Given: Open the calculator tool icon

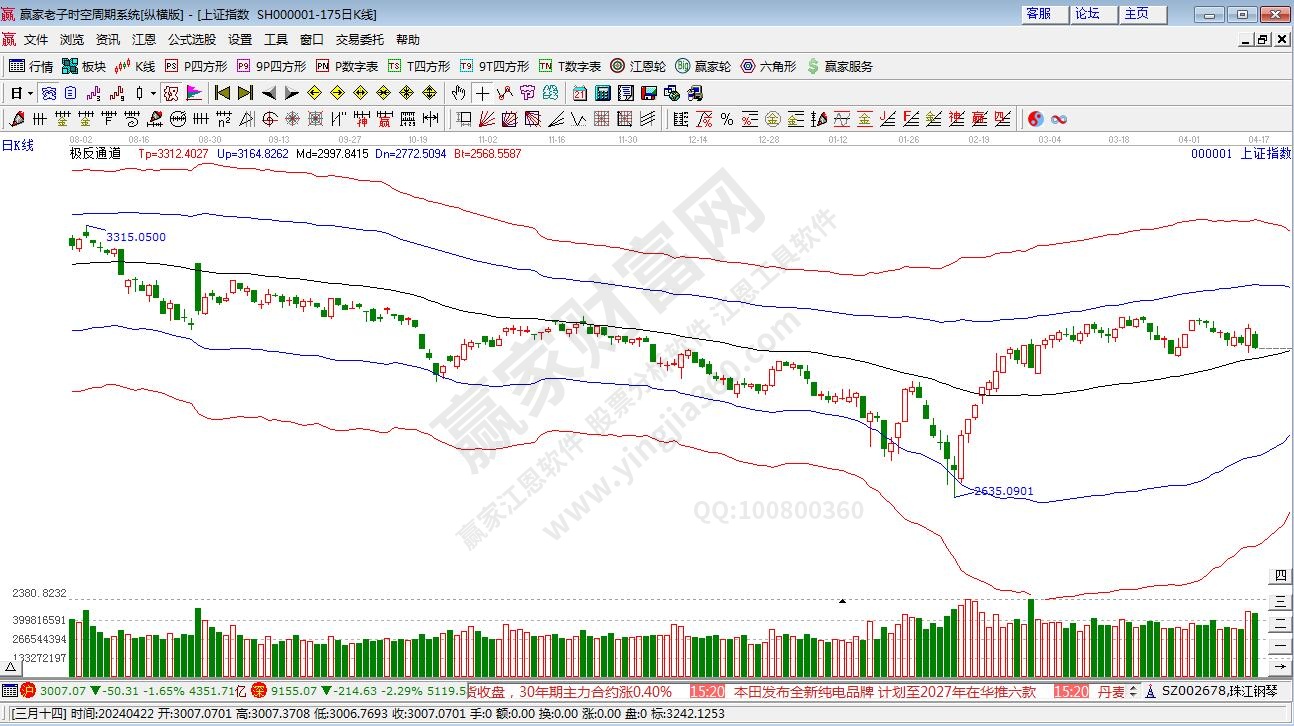Looking at the screenshot, I should (x=603, y=93).
